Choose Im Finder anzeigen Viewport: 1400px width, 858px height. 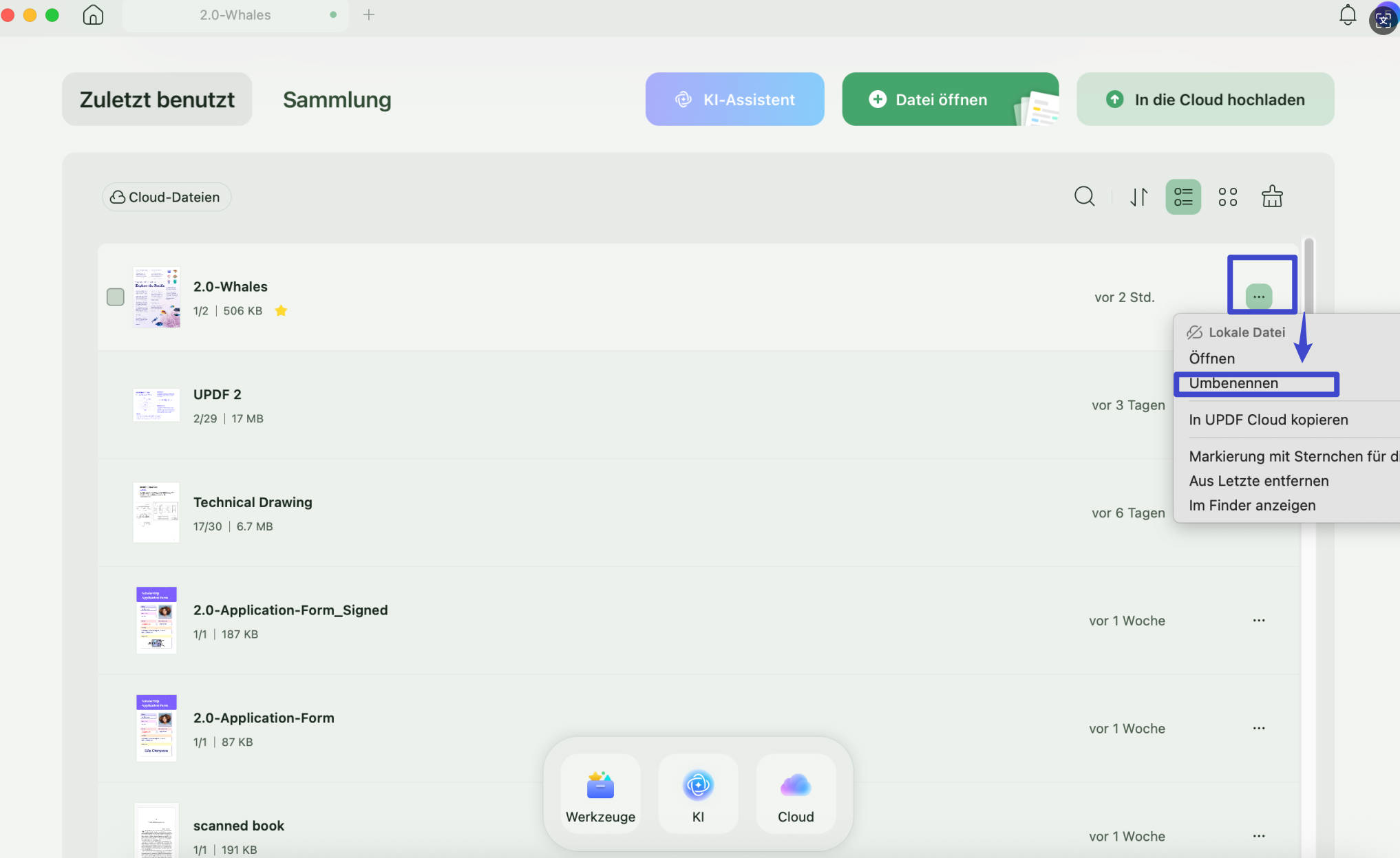pos(1252,506)
